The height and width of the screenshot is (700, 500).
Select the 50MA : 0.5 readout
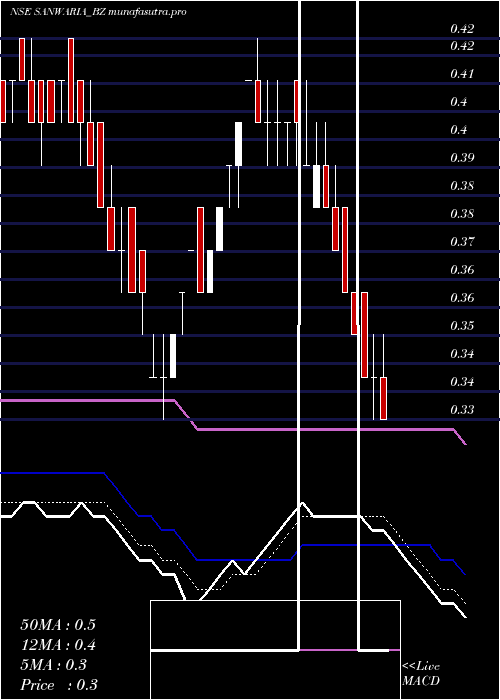tap(58, 625)
